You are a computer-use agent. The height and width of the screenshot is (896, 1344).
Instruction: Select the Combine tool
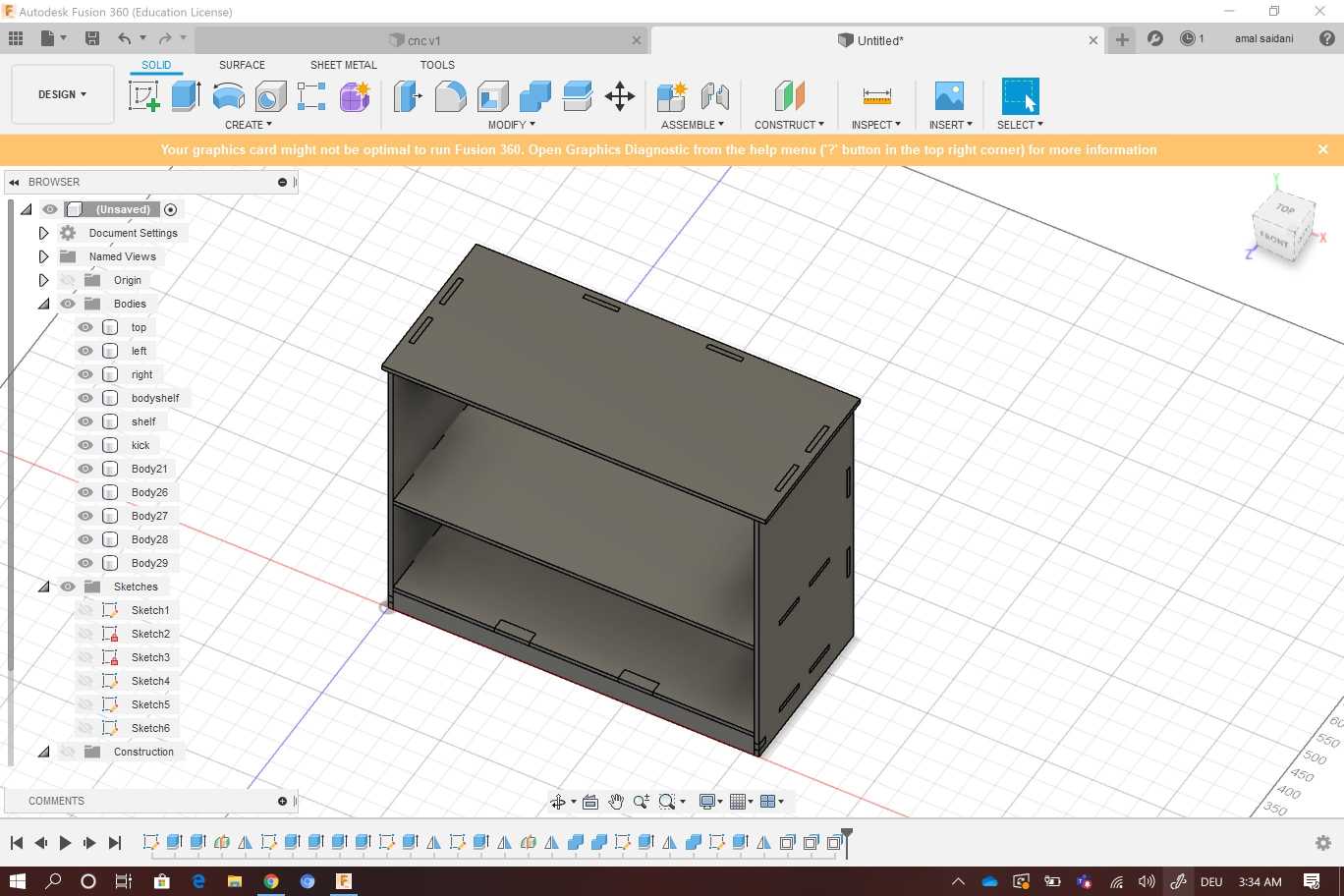point(534,96)
